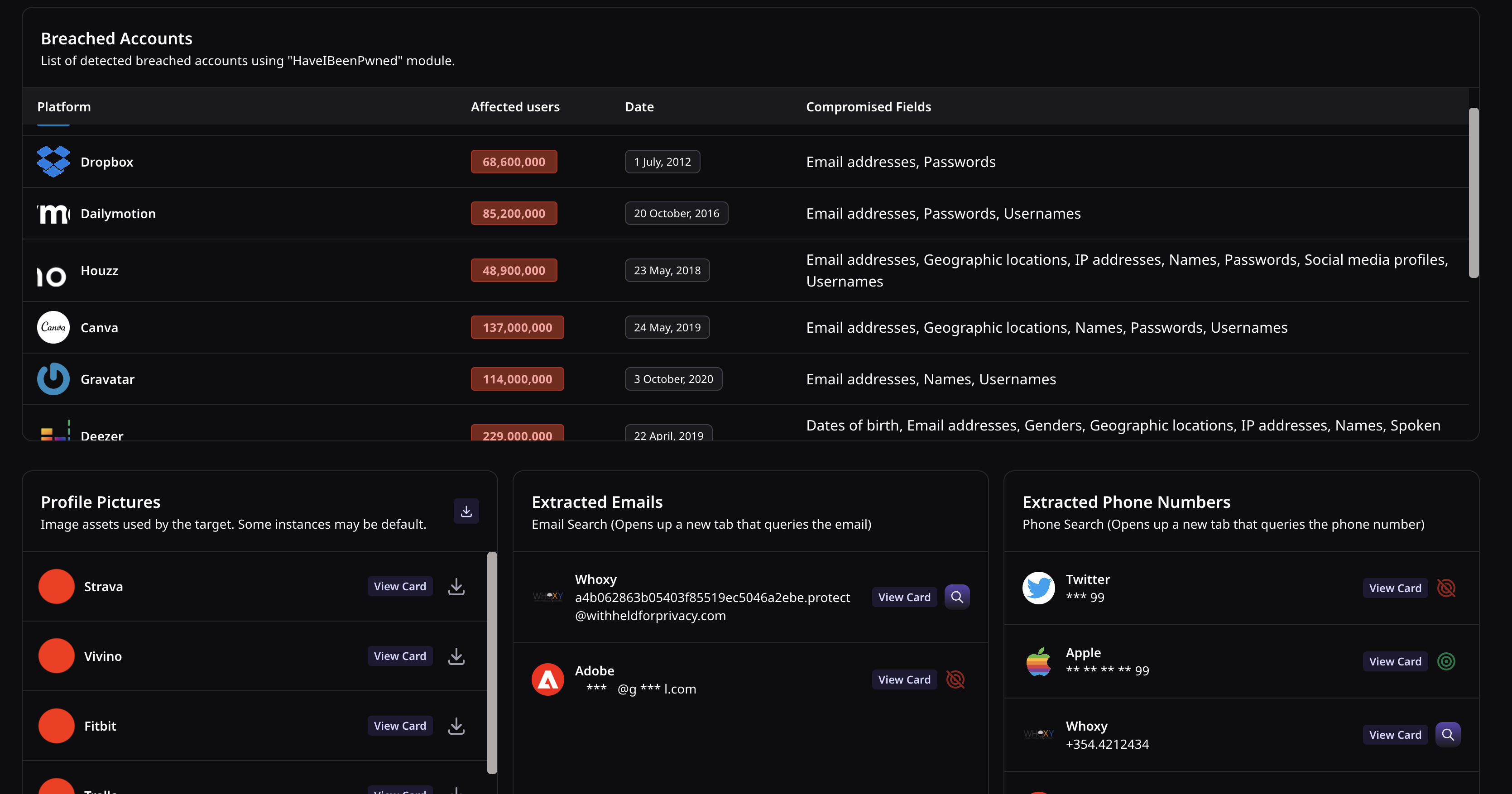This screenshot has height=794, width=1512.
Task: Click the Dropbox platform logo
Action: [x=53, y=162]
